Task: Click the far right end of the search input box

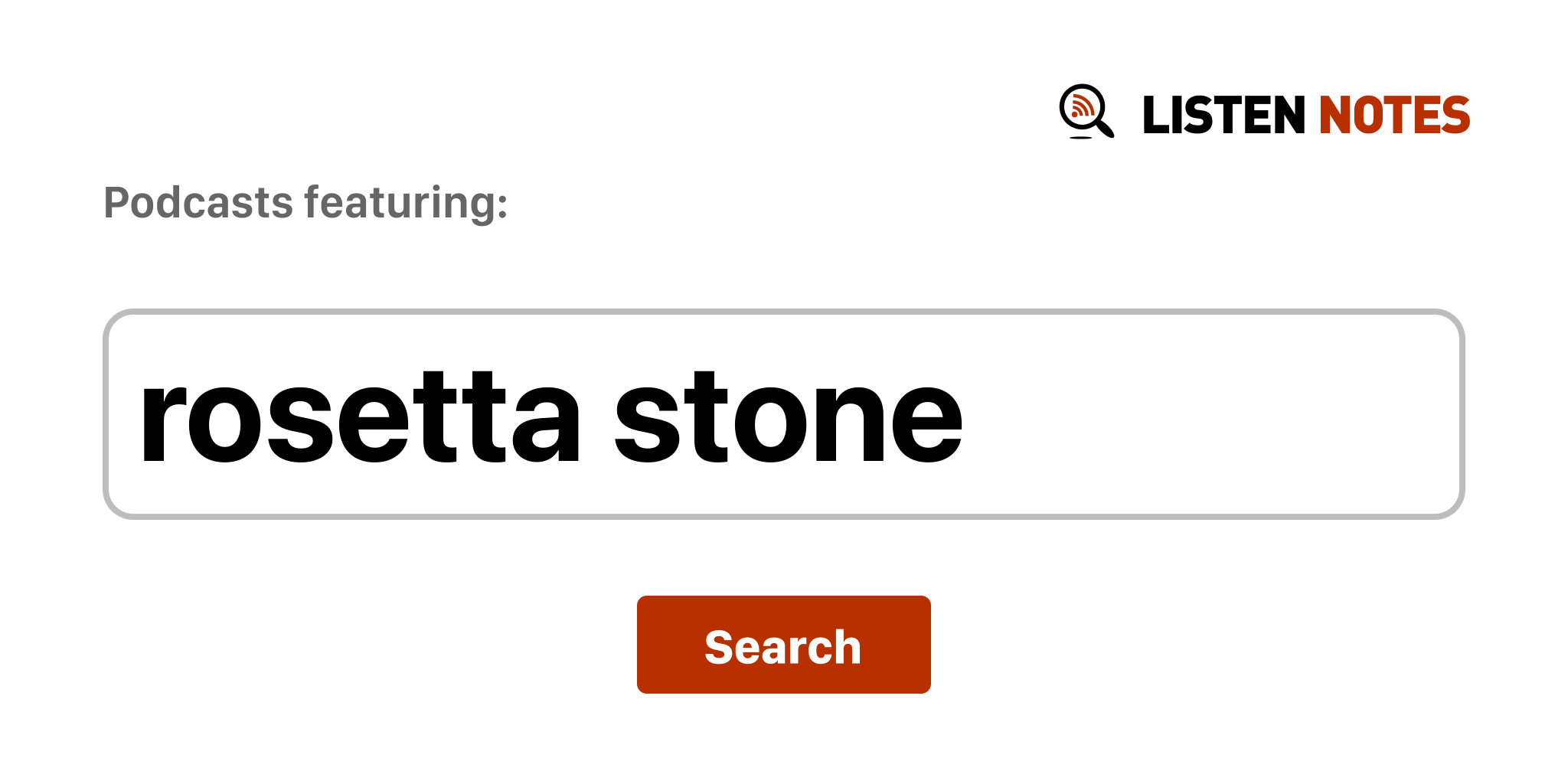Action: coord(1439,414)
